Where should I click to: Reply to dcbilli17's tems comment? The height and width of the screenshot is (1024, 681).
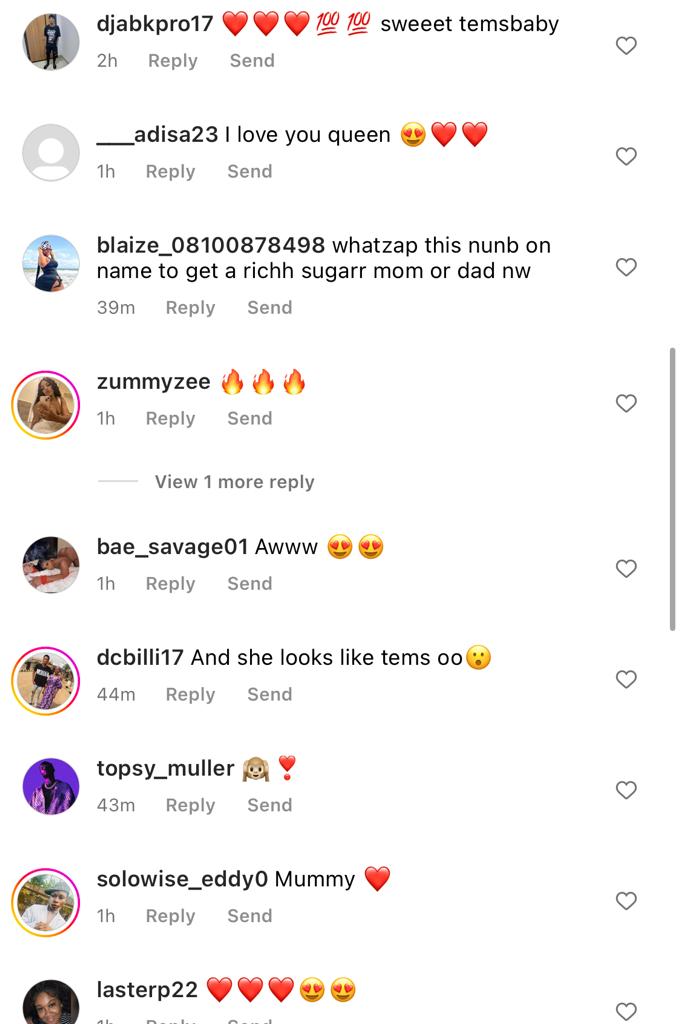[x=190, y=695]
